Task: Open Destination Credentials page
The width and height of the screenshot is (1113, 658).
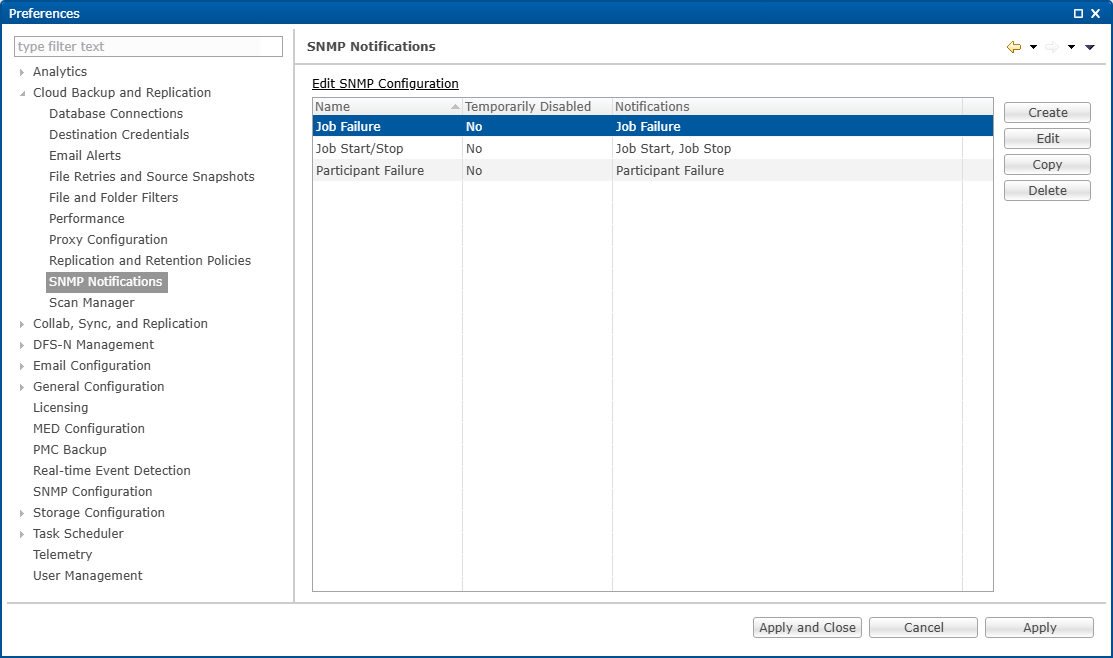Action: click(119, 134)
